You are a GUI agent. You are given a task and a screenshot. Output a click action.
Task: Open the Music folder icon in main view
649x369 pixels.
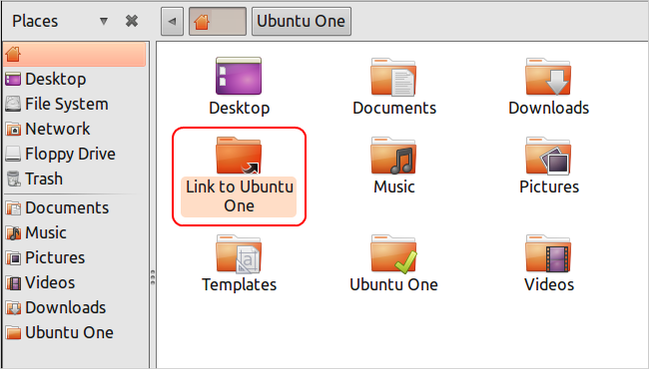[393, 155]
